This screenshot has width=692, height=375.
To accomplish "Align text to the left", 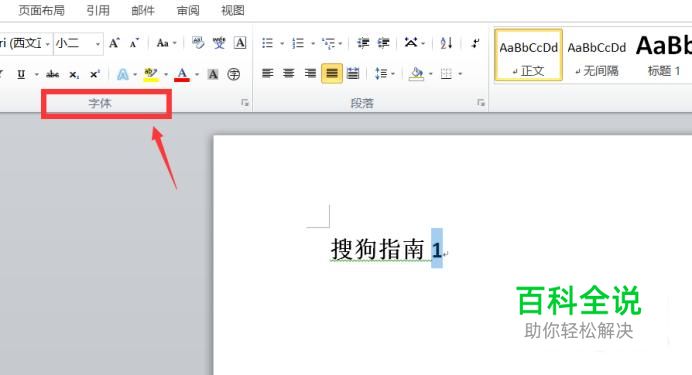I will tap(267, 74).
